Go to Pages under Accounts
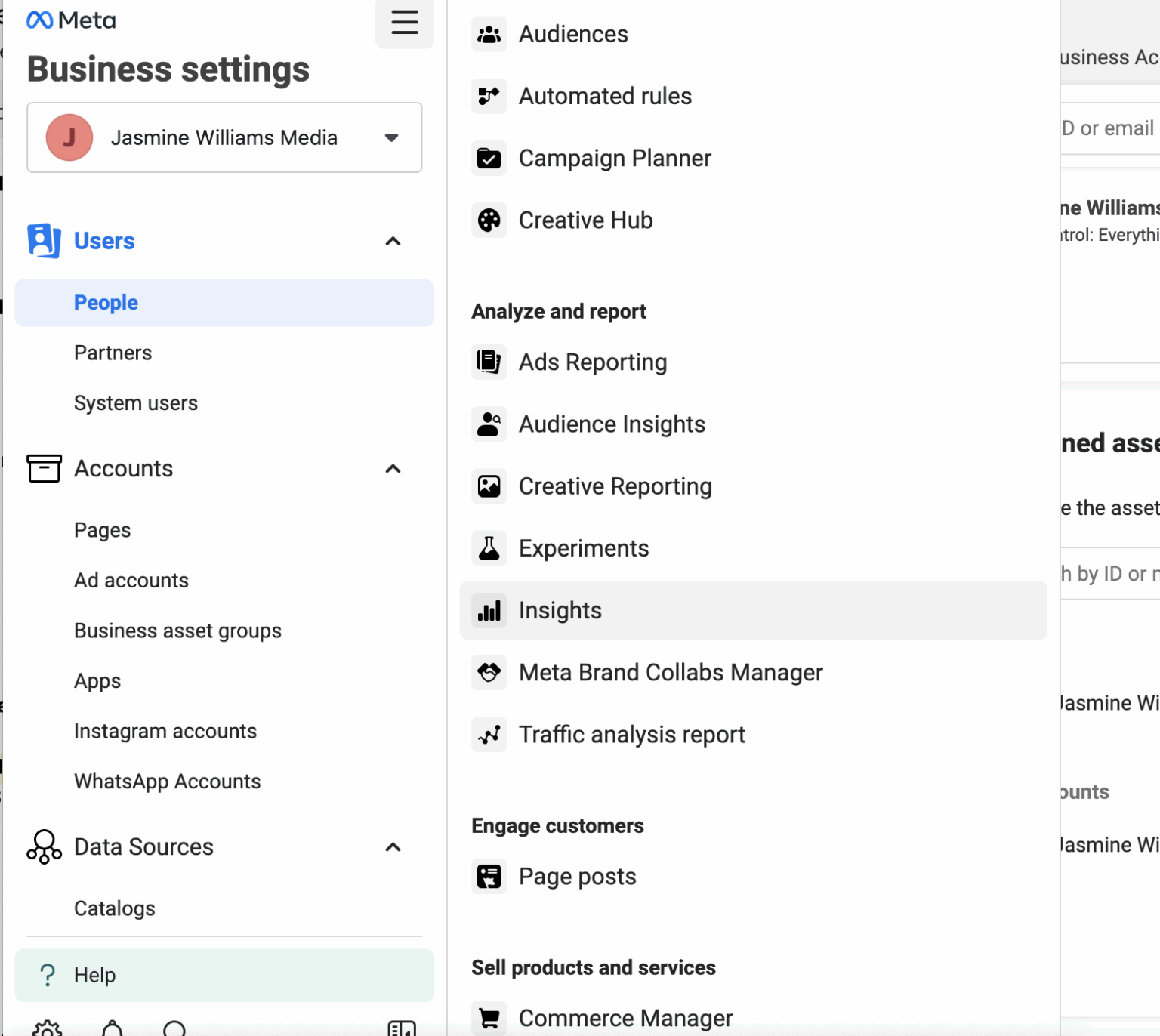This screenshot has width=1160, height=1036. point(103,530)
